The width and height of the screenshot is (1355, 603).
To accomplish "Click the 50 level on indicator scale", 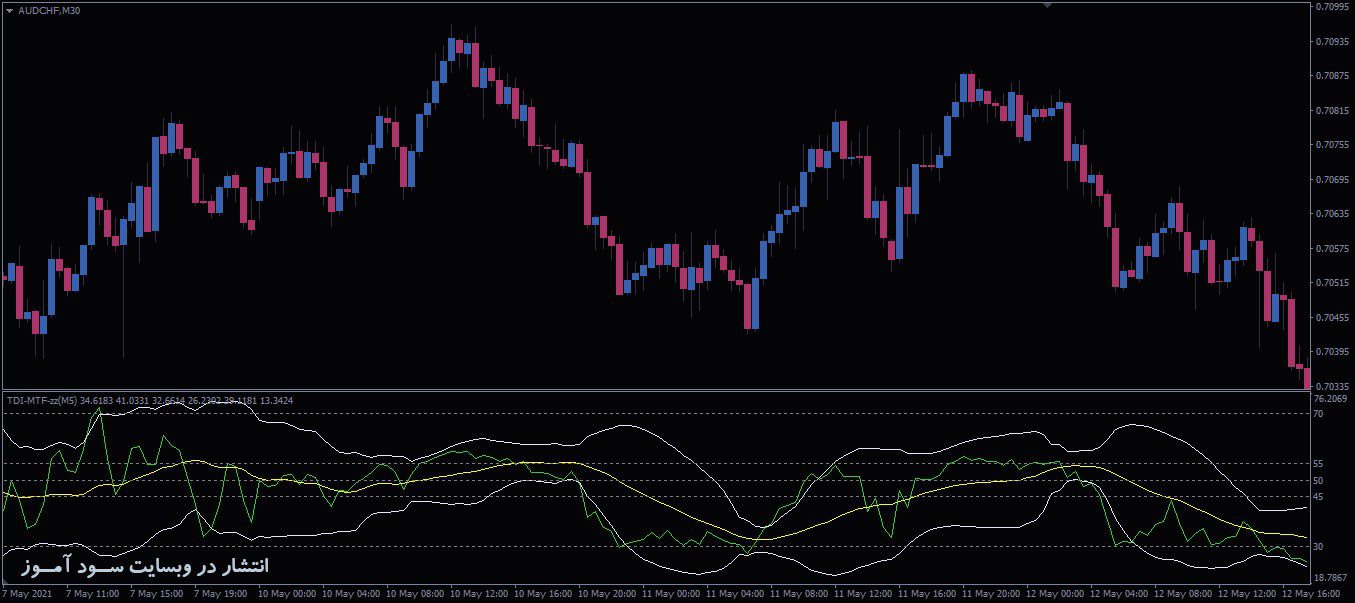I will [1318, 480].
